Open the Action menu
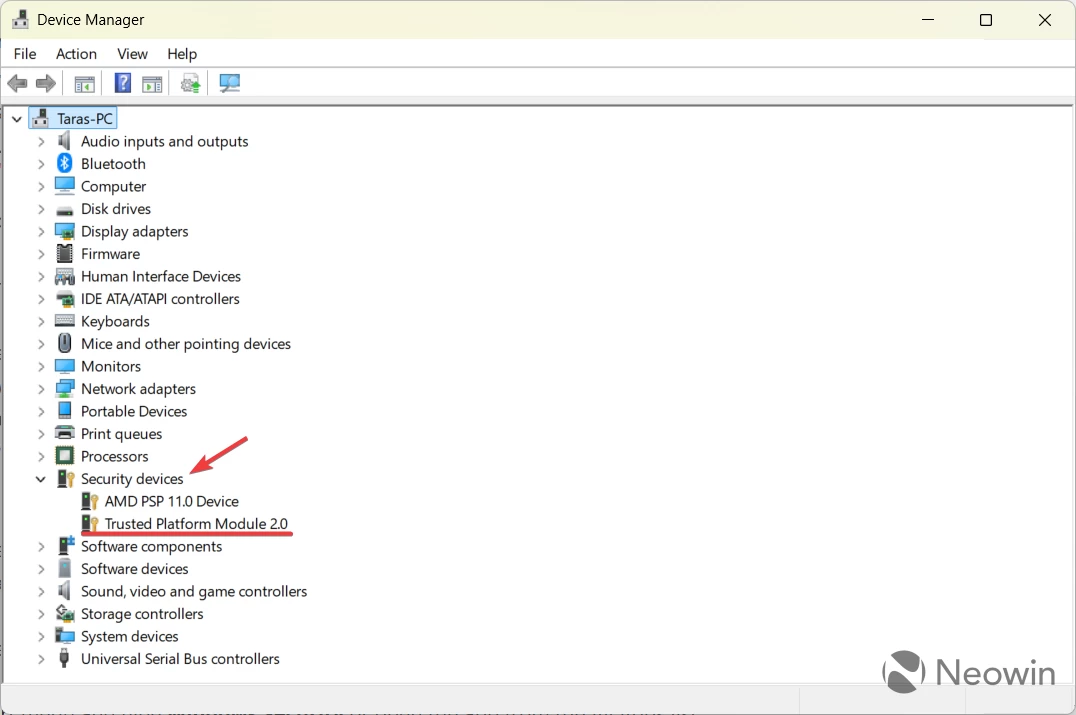This screenshot has width=1076, height=715. pyautogui.click(x=76, y=54)
